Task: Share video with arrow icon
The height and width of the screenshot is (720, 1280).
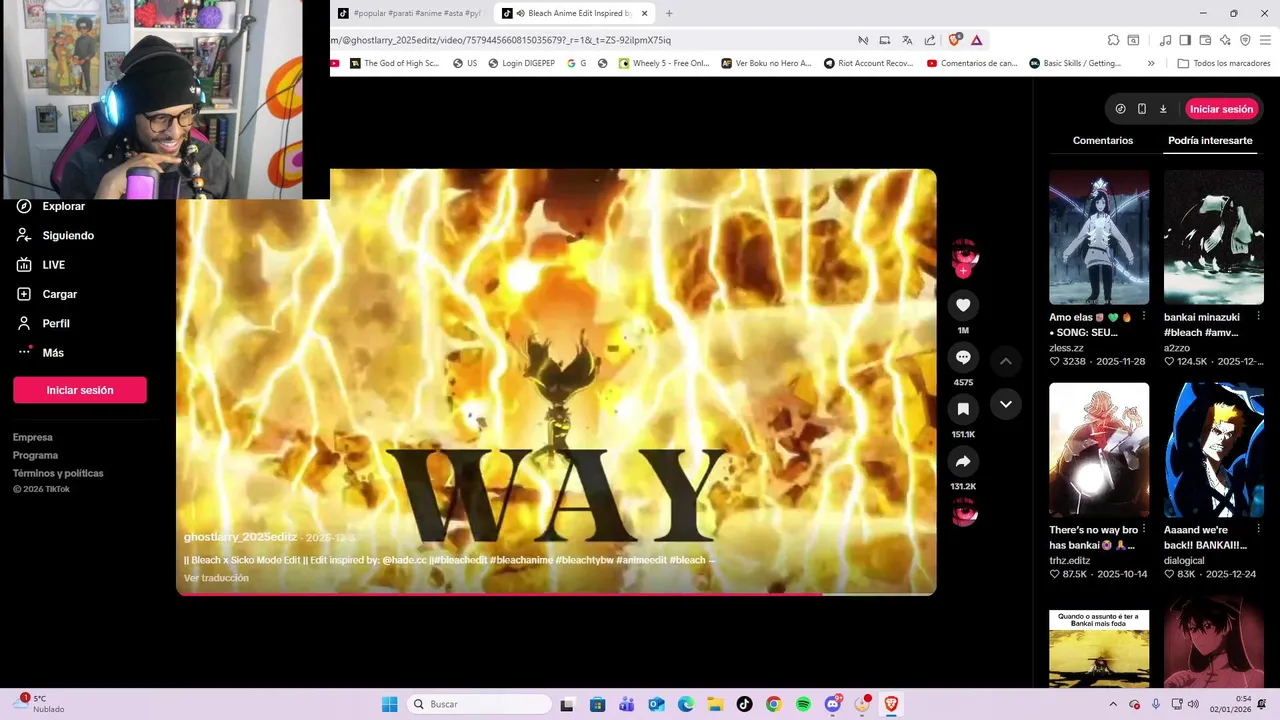Action: pyautogui.click(x=963, y=461)
